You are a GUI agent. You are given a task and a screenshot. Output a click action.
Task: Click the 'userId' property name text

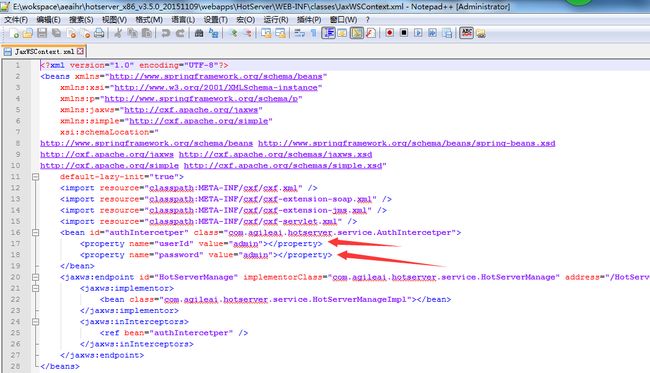click(174, 244)
